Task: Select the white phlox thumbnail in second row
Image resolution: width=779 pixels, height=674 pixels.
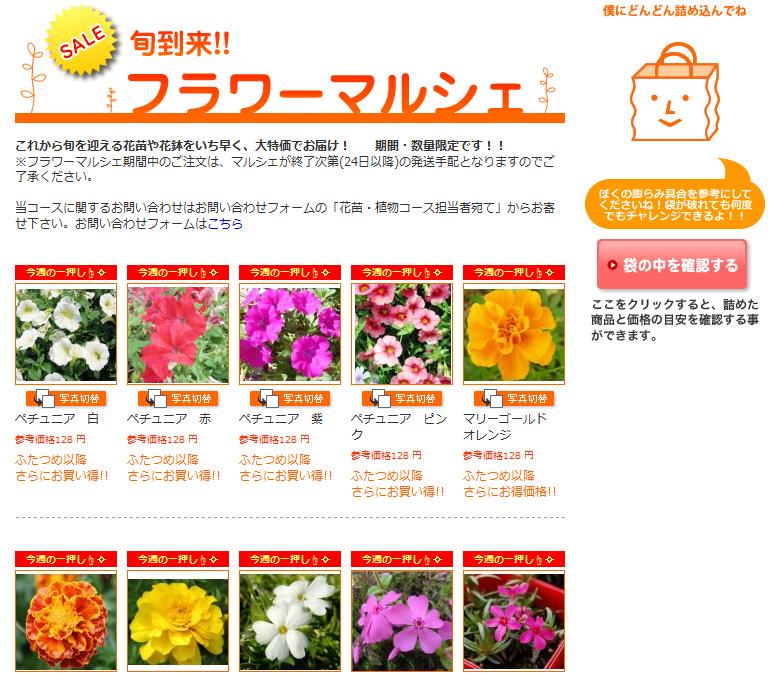Action: pyautogui.click(x=290, y=621)
